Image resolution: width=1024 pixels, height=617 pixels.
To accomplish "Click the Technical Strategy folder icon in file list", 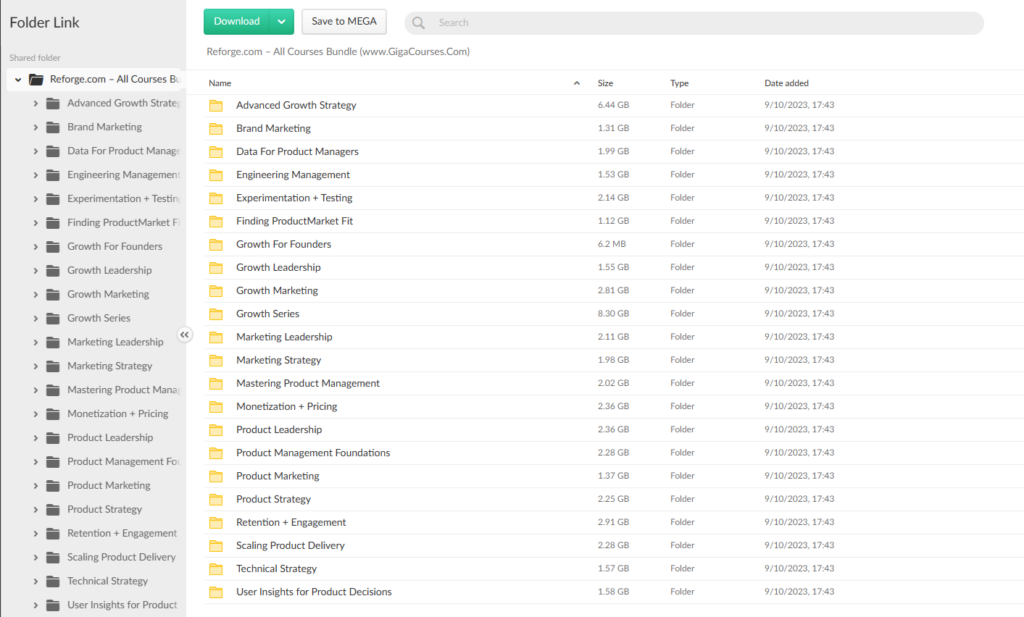I will click(216, 569).
